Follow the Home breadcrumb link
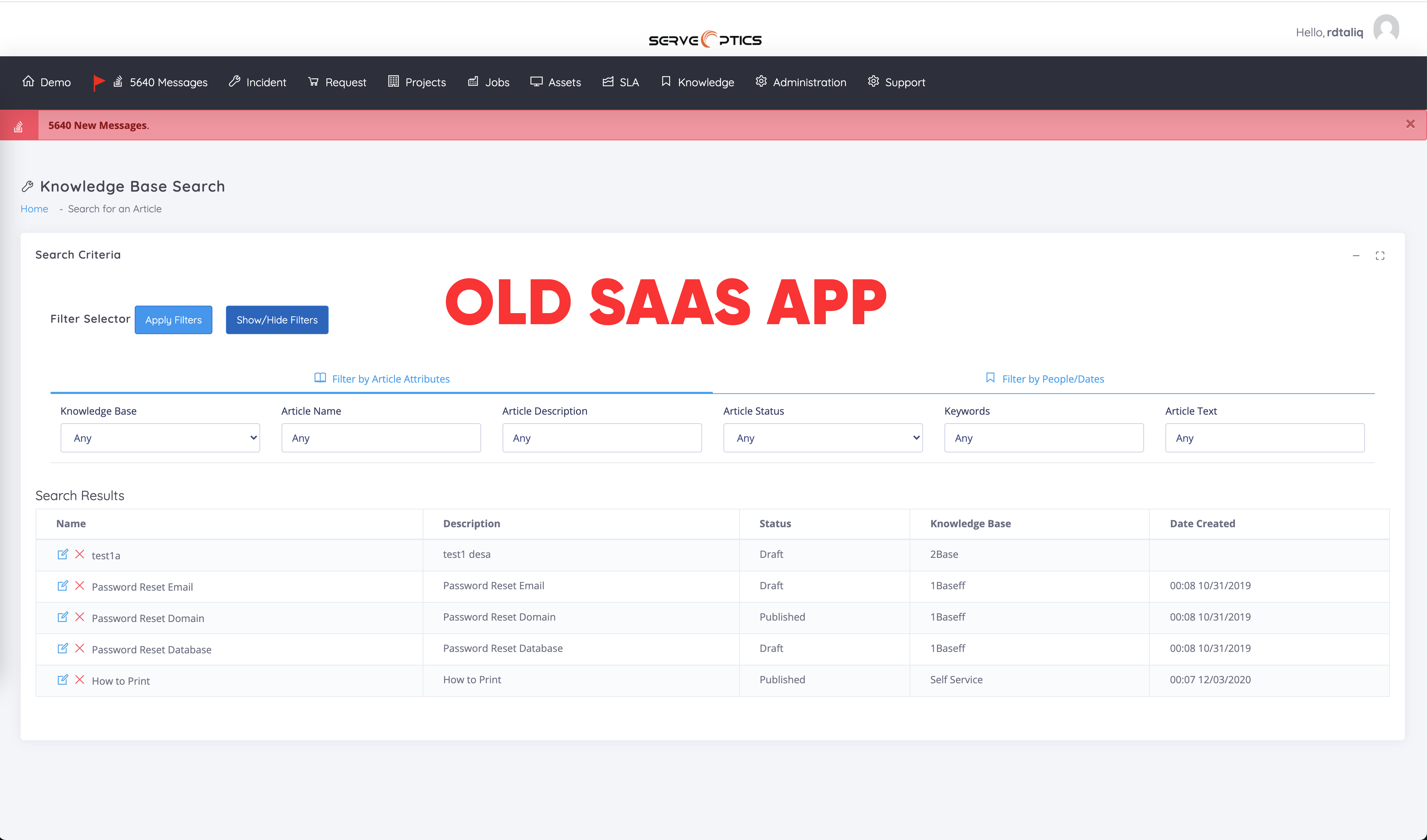Viewport: 1427px width, 840px height. click(x=34, y=209)
